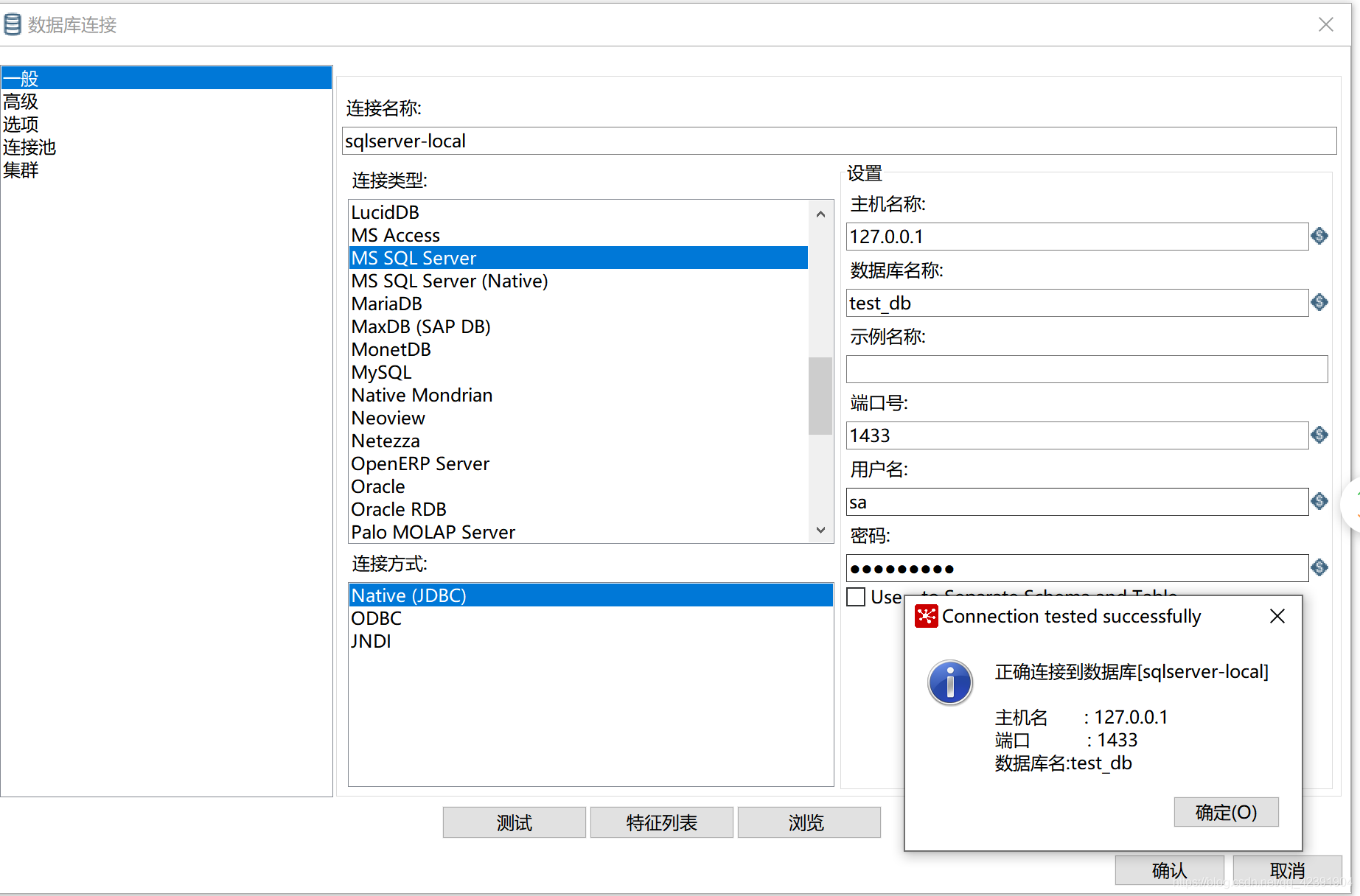Select Netezza connection type
1360x896 pixels.
point(579,441)
